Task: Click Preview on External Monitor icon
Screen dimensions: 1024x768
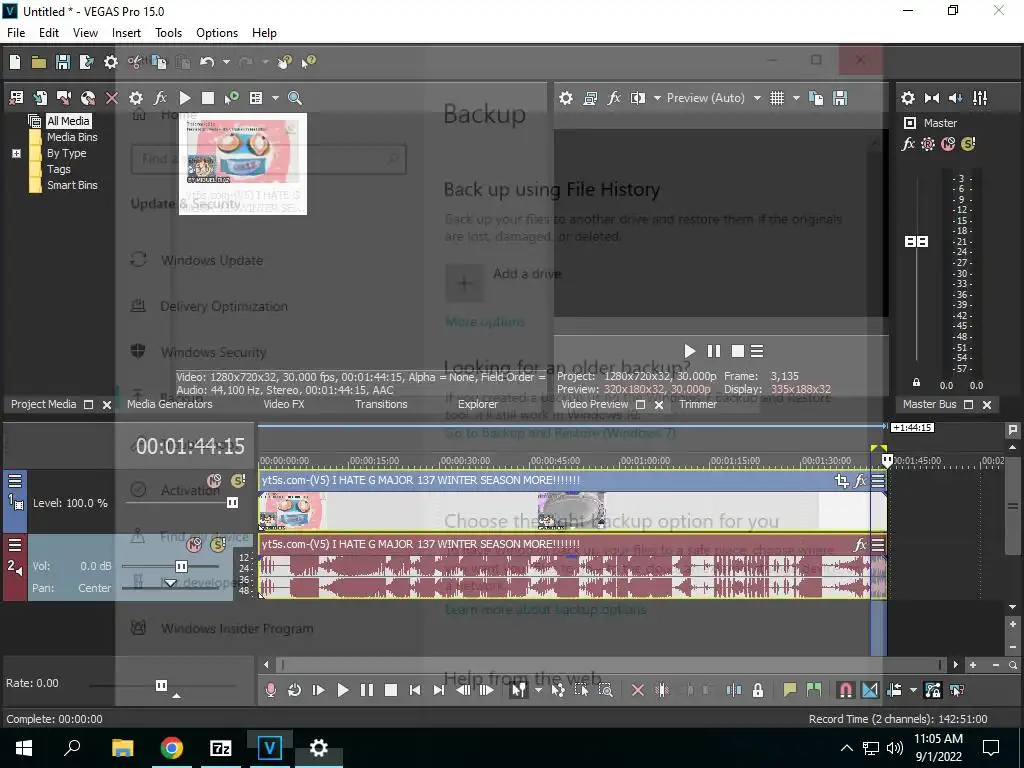Action: point(590,98)
